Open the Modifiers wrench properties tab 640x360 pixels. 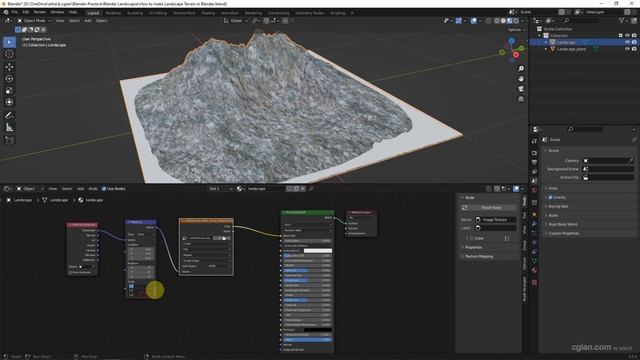(534, 224)
